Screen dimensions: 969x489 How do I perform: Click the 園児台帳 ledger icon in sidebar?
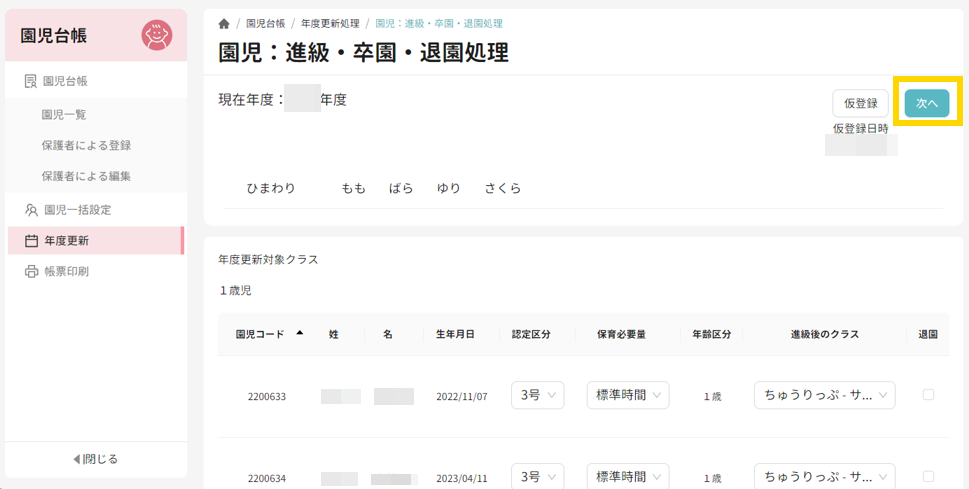(x=31, y=81)
